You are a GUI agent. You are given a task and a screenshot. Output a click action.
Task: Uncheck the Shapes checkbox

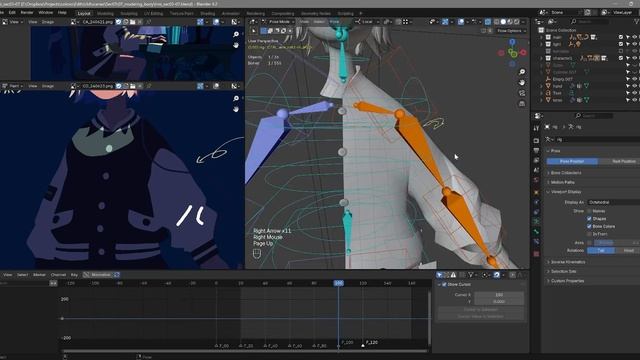(x=589, y=219)
